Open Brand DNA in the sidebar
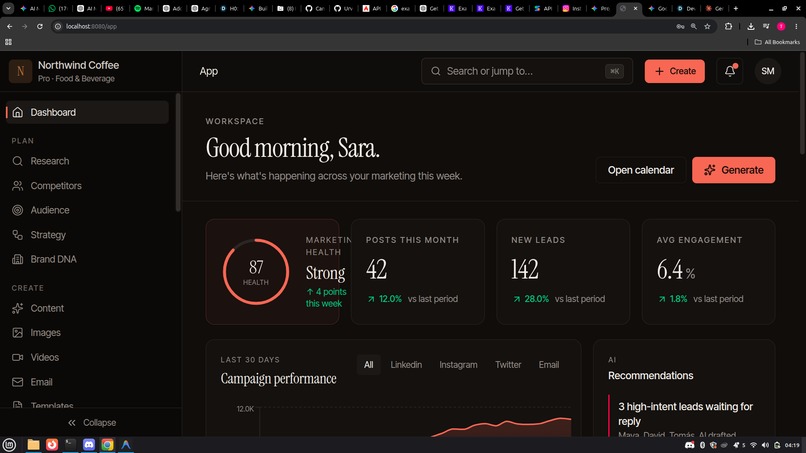Viewport: 806px width, 453px height. (87, 259)
